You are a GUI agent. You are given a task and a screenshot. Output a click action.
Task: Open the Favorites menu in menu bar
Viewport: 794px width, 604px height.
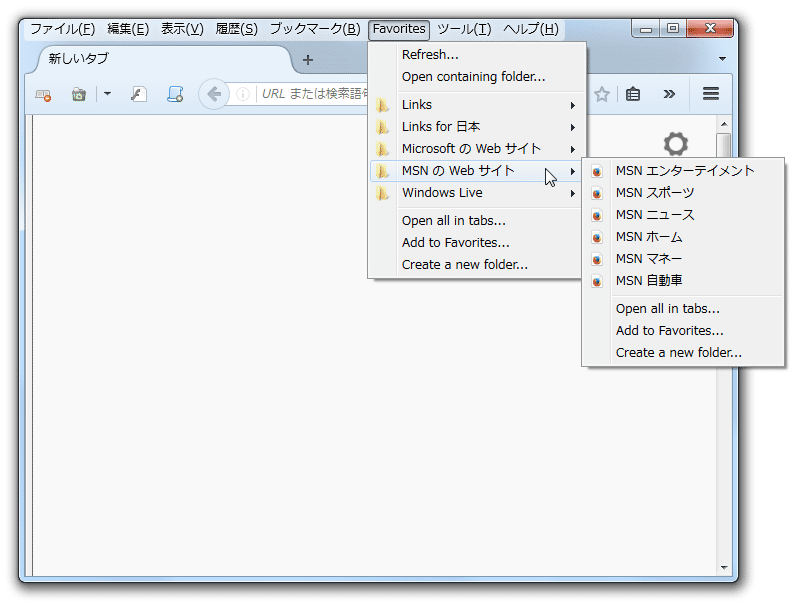tap(399, 29)
